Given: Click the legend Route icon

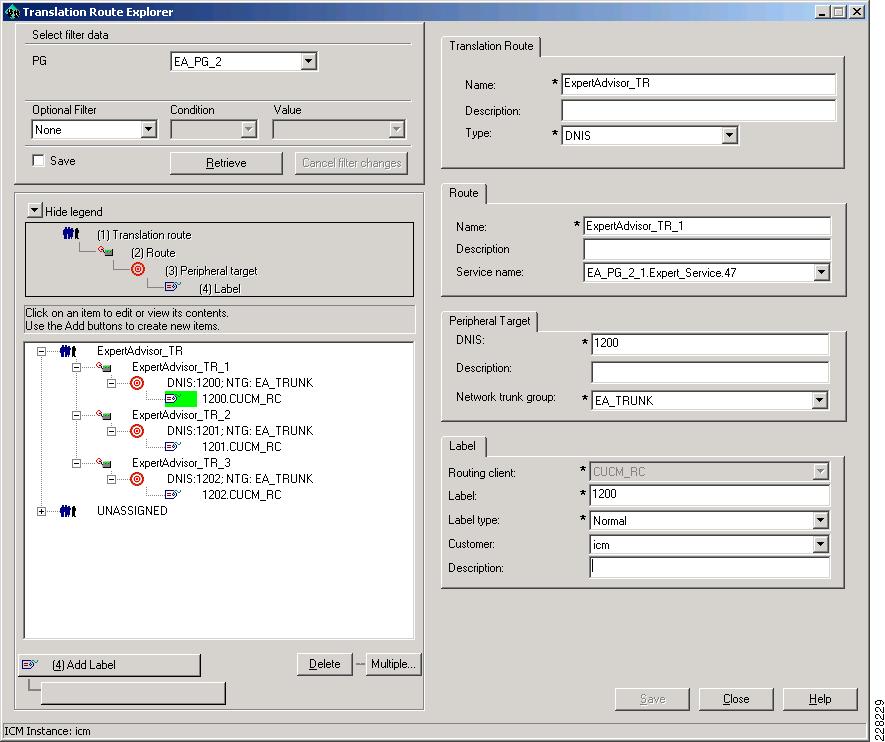Looking at the screenshot, I should [106, 251].
